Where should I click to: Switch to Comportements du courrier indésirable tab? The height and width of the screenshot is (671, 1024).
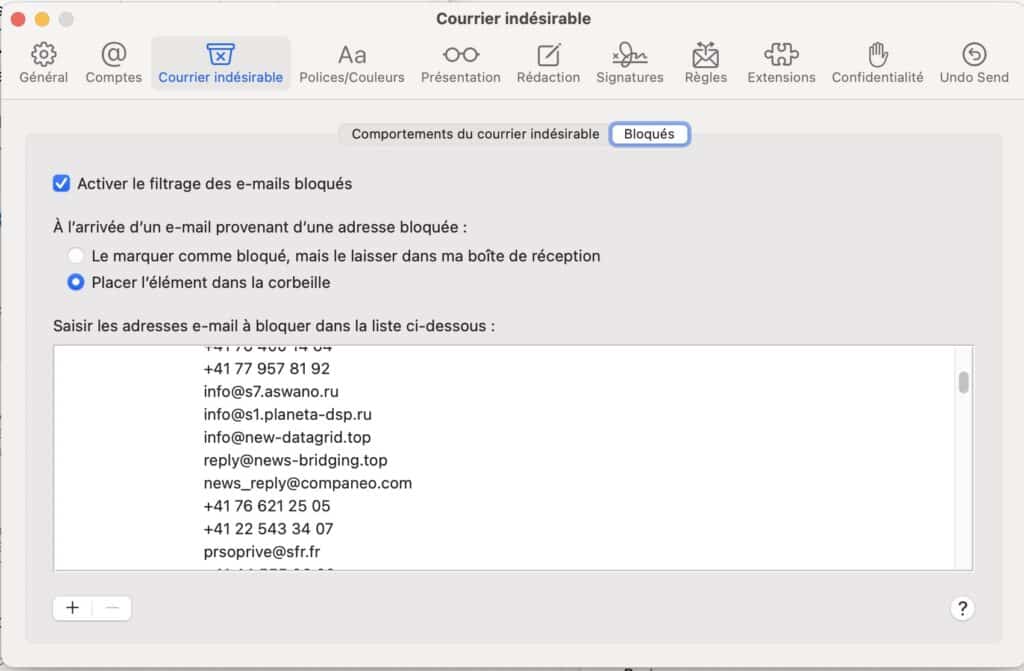pyautogui.click(x=475, y=134)
